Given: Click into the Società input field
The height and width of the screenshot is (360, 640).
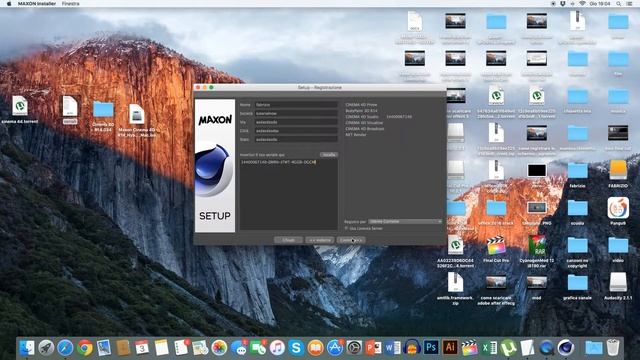Looking at the screenshot, I should 296,113.
